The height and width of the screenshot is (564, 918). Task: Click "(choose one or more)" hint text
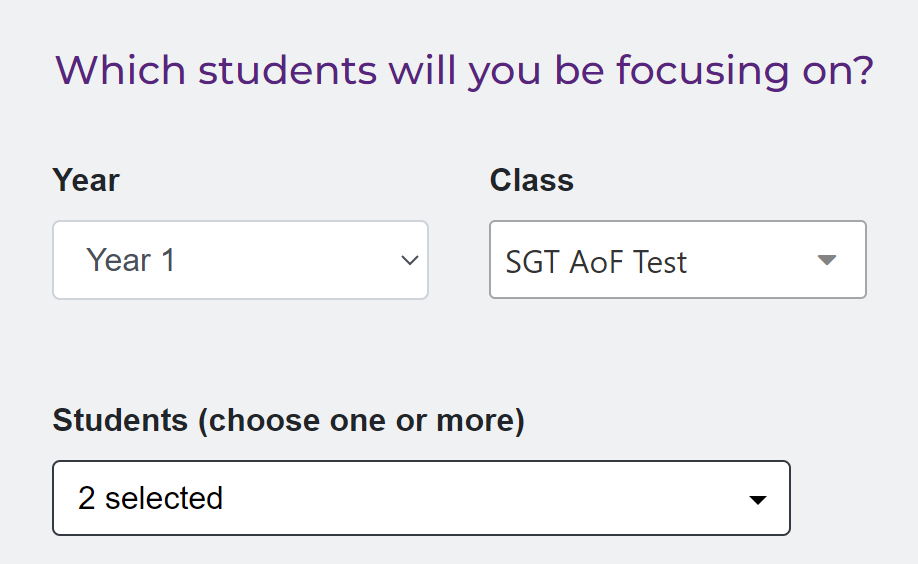(361, 420)
